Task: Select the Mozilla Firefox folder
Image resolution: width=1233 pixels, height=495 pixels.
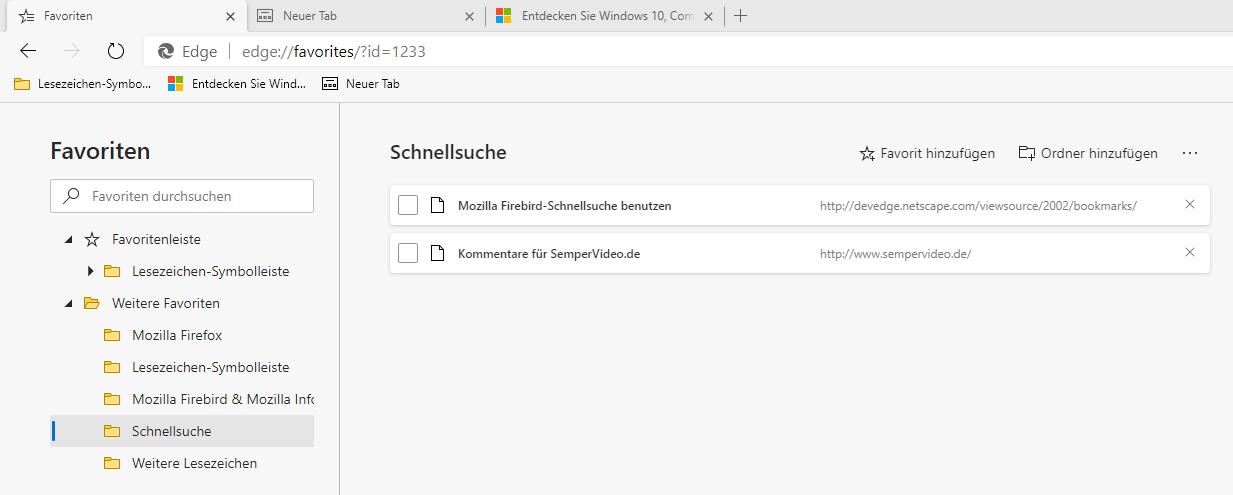Action: tap(177, 335)
